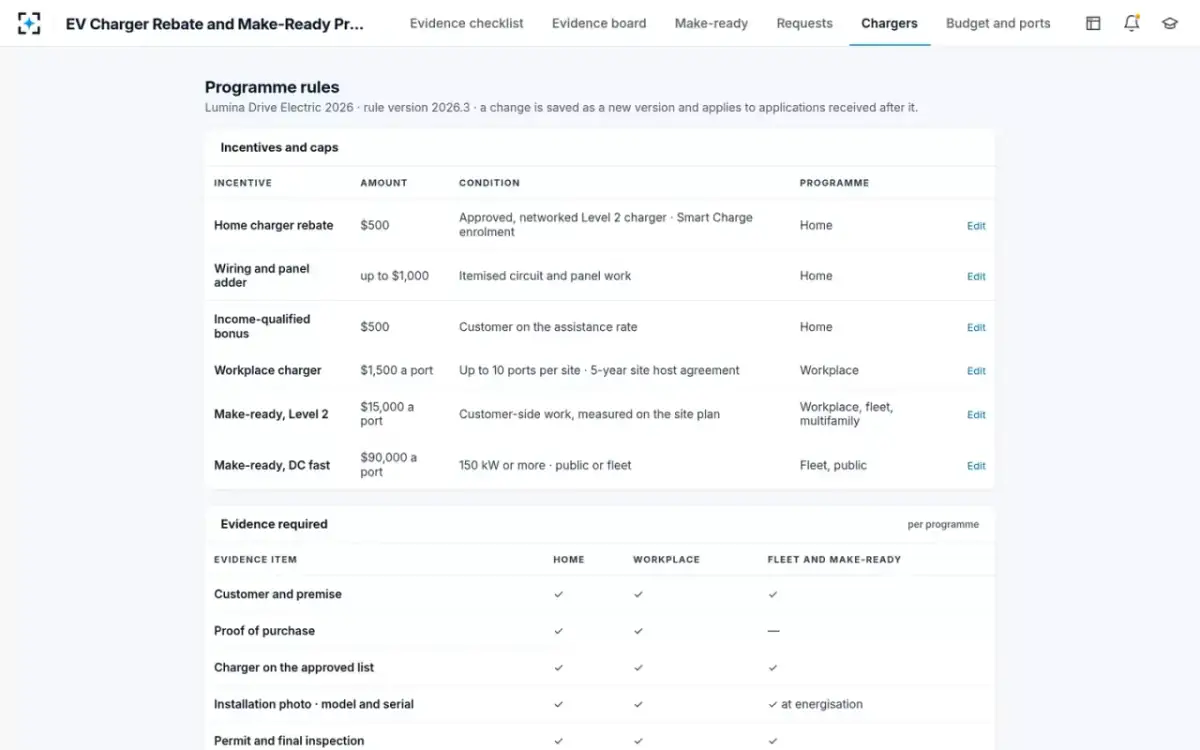Viewport: 1200px width, 750px height.
Task: Click the 'Up to 10 ports per site' condition
Action: (x=519, y=370)
